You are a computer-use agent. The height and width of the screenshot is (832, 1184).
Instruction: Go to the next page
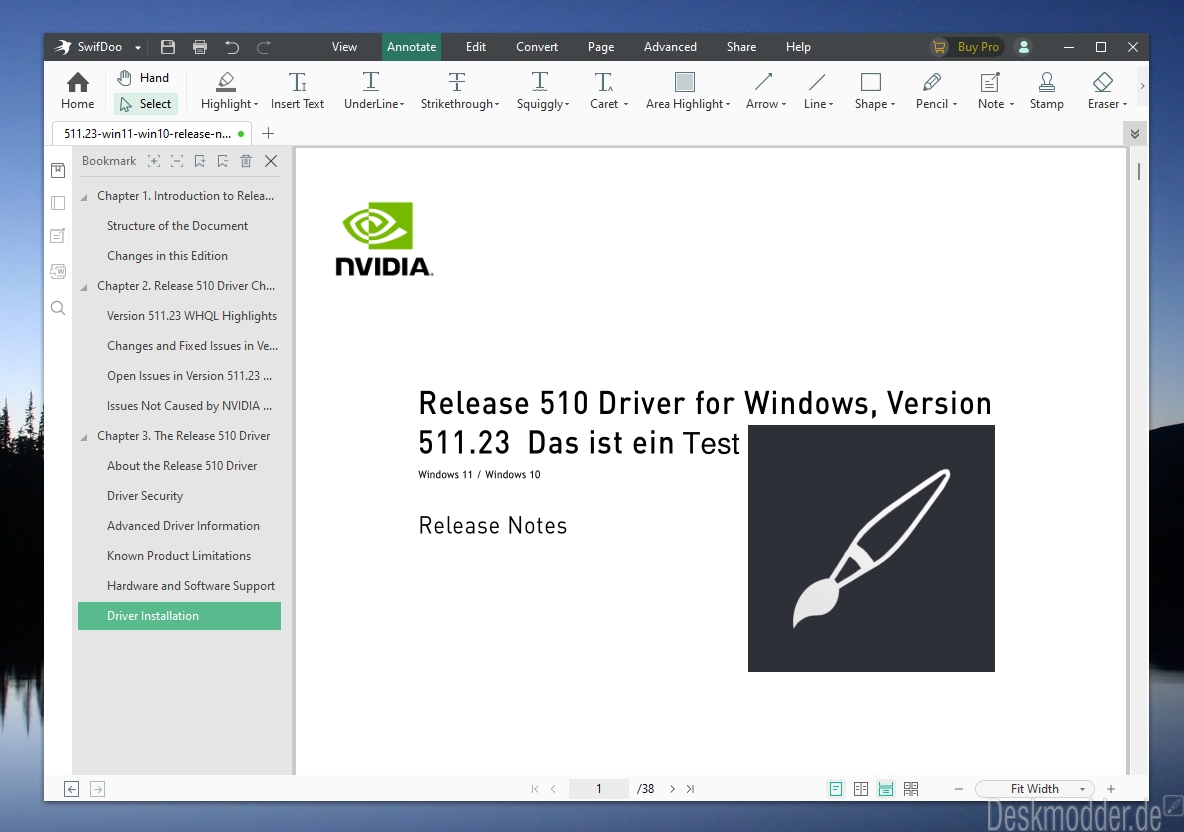coord(672,789)
